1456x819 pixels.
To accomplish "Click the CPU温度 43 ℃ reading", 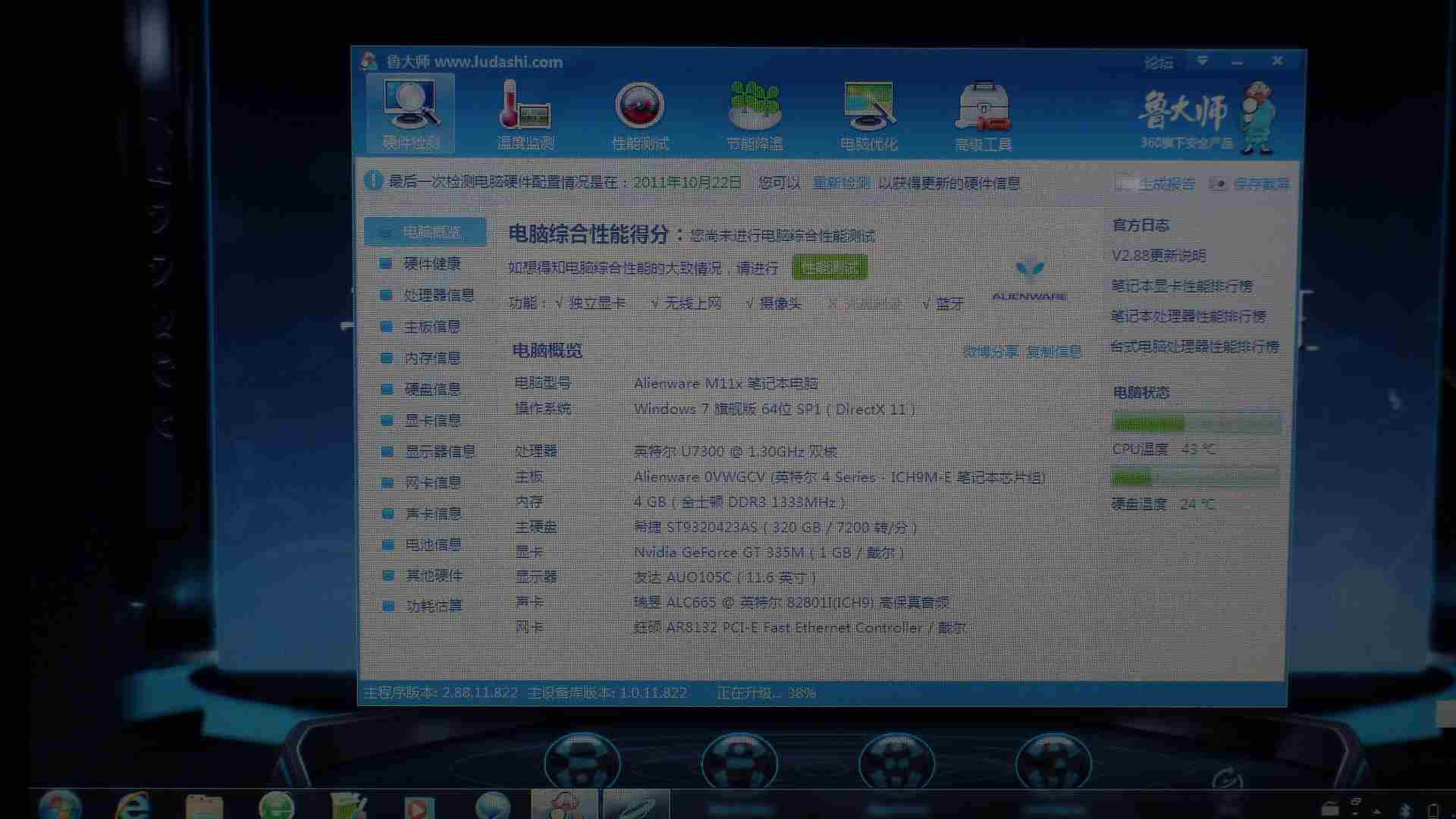I will point(1164,450).
